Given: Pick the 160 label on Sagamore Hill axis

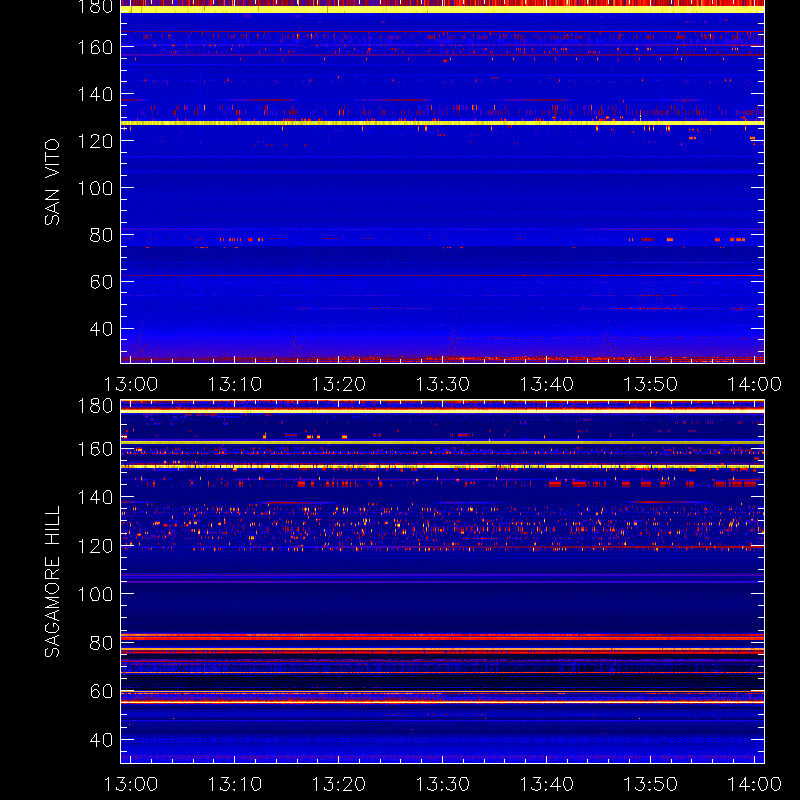Looking at the screenshot, I should click(95, 449).
